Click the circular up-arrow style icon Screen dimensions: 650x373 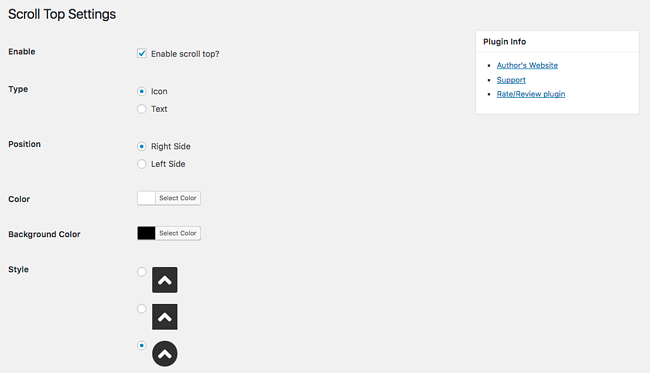165,354
